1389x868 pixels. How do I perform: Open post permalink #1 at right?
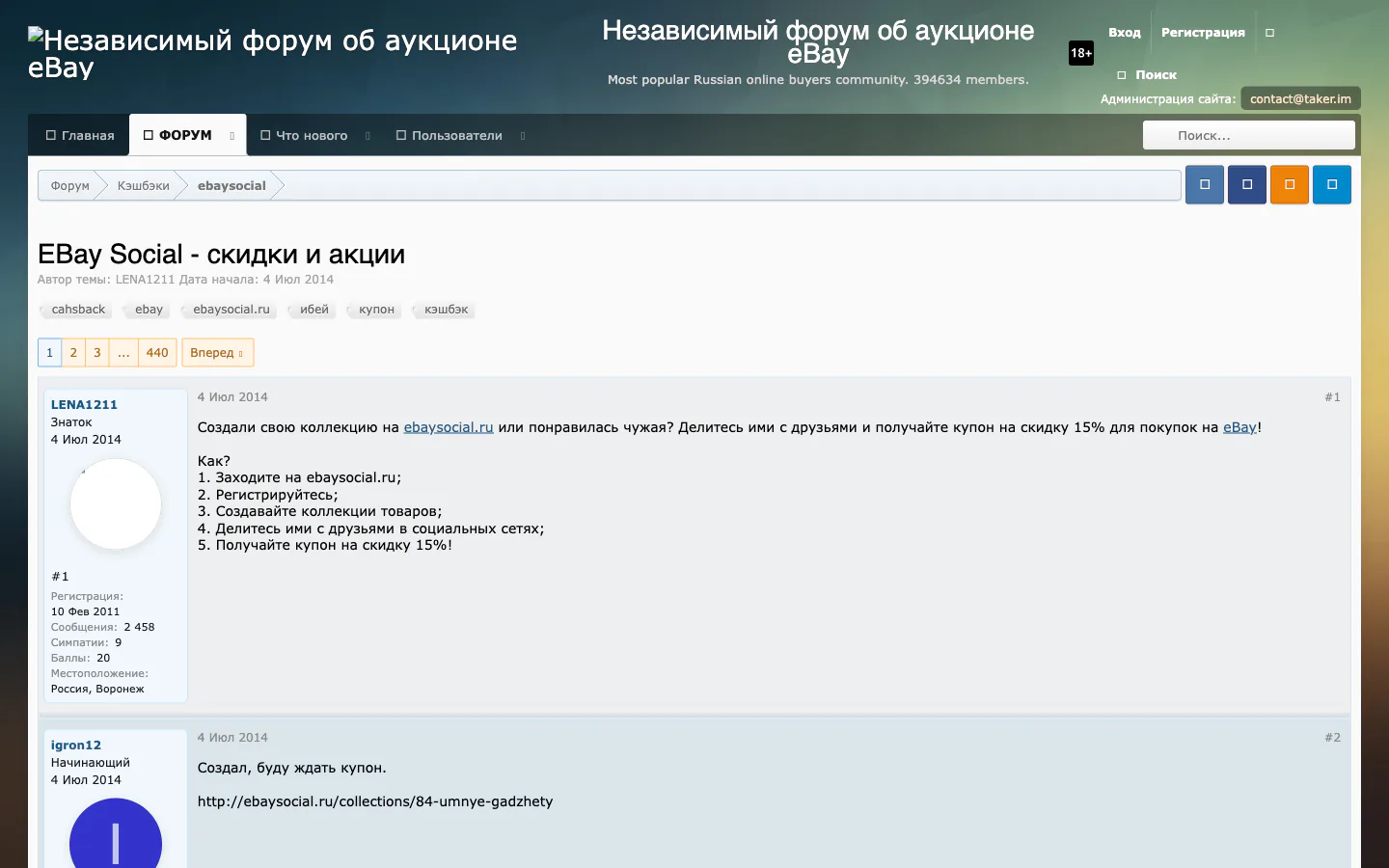click(1332, 397)
